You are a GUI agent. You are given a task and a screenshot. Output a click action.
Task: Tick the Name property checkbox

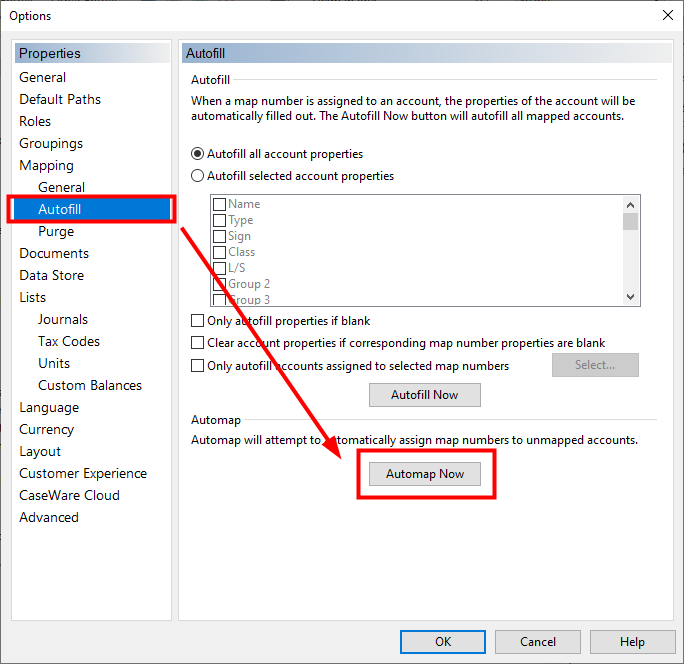219,204
